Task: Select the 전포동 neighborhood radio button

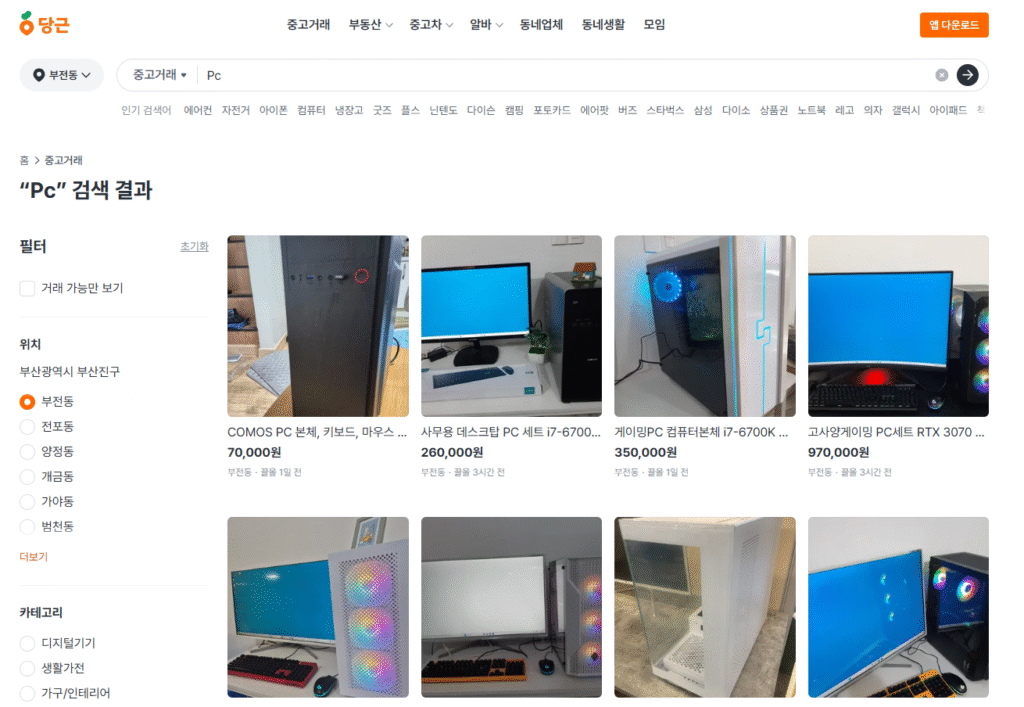Action: [x=28, y=426]
